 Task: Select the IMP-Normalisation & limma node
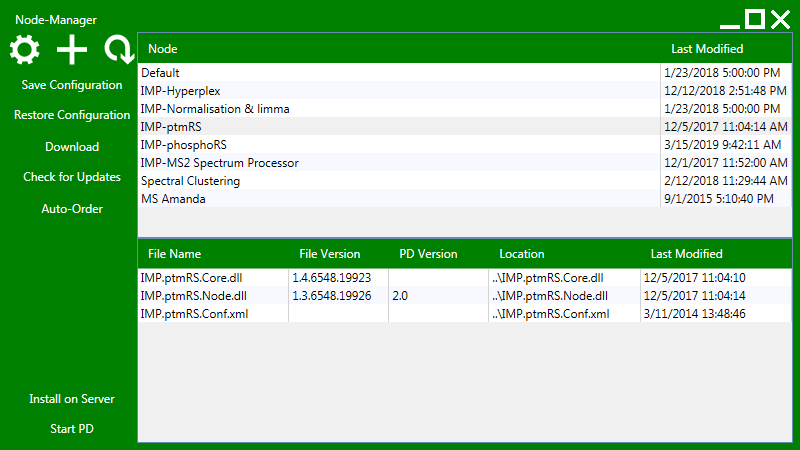465,109
